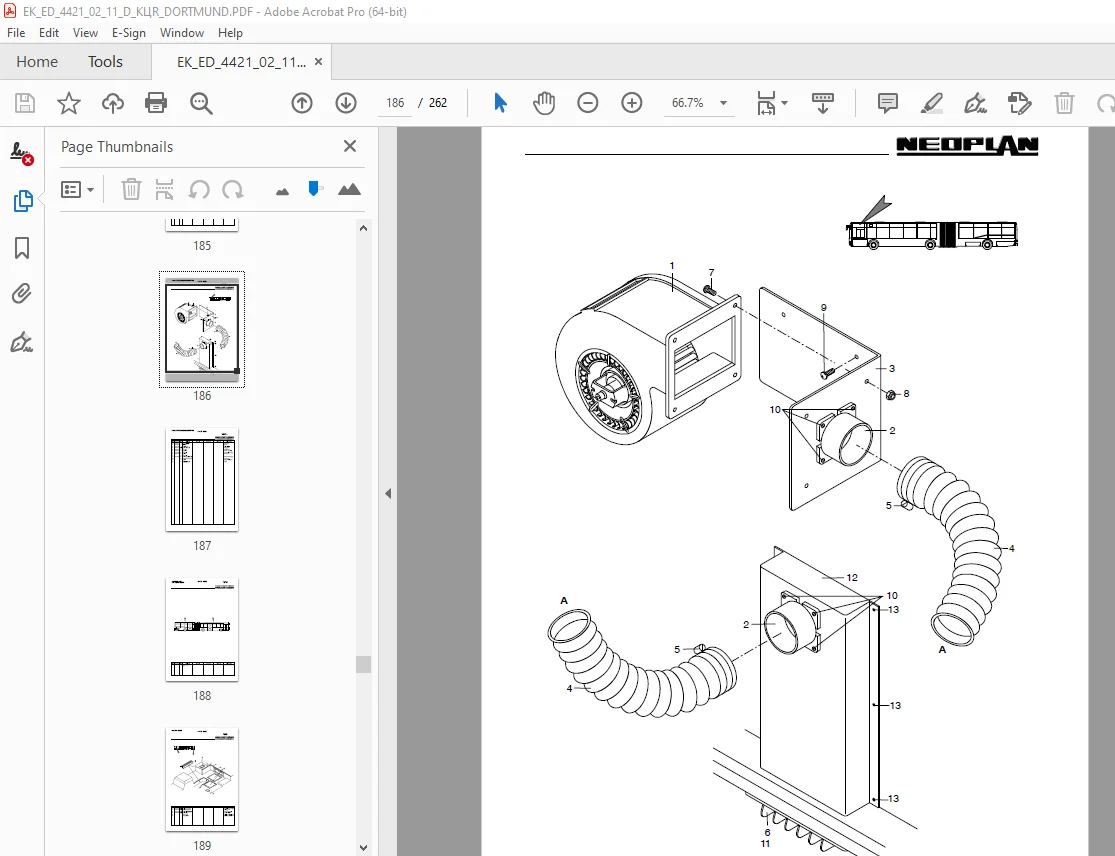1115x856 pixels.
Task: Open signature panel in left sidebar
Action: pyautogui.click(x=22, y=153)
